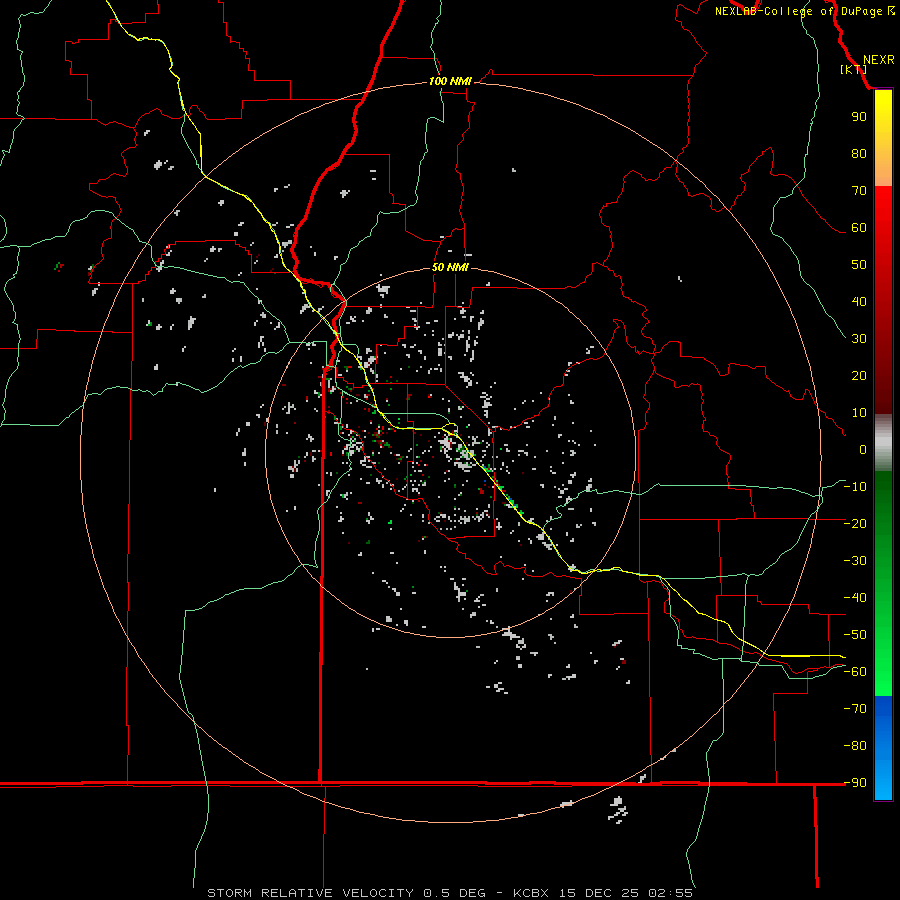Screen dimensions: 900x900
Task: Click the 80 value on velocity scale
Action: coord(859,153)
